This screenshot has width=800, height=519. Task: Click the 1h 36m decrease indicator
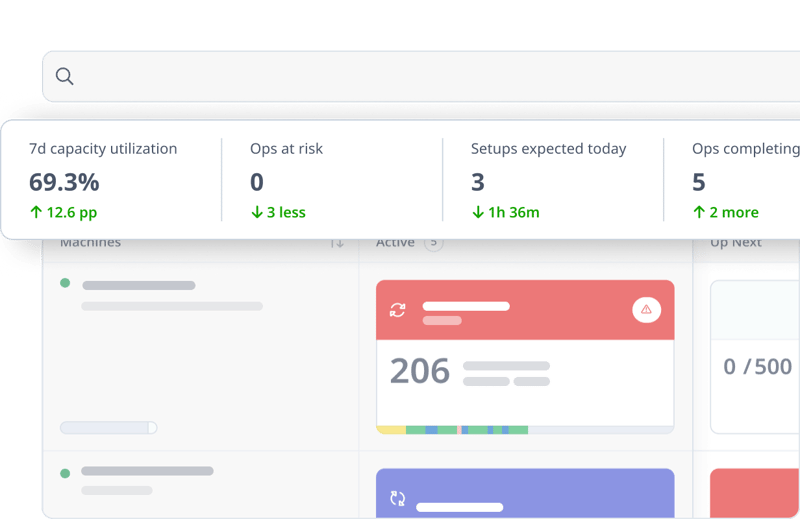(505, 212)
